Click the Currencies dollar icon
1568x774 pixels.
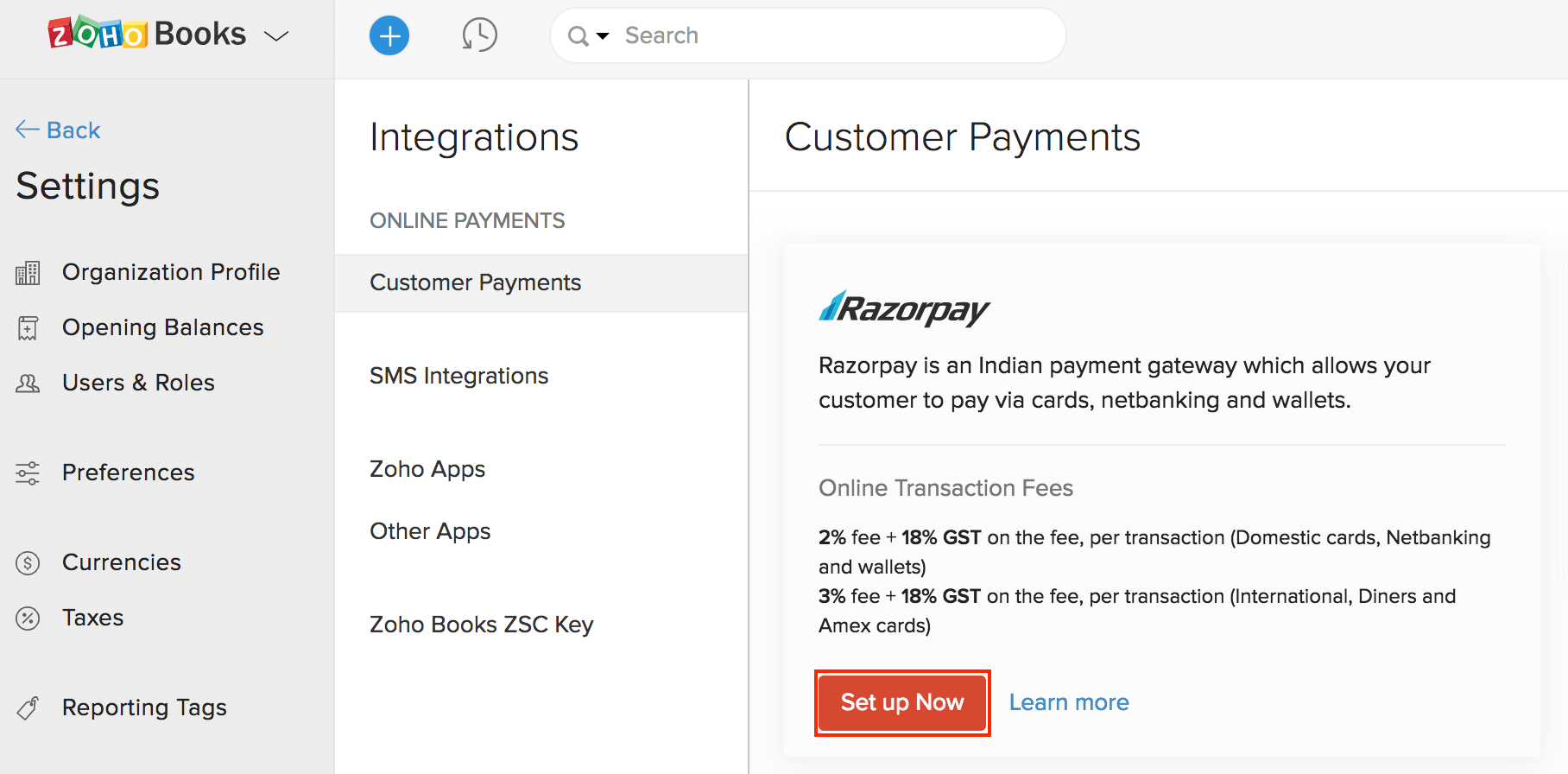28,563
